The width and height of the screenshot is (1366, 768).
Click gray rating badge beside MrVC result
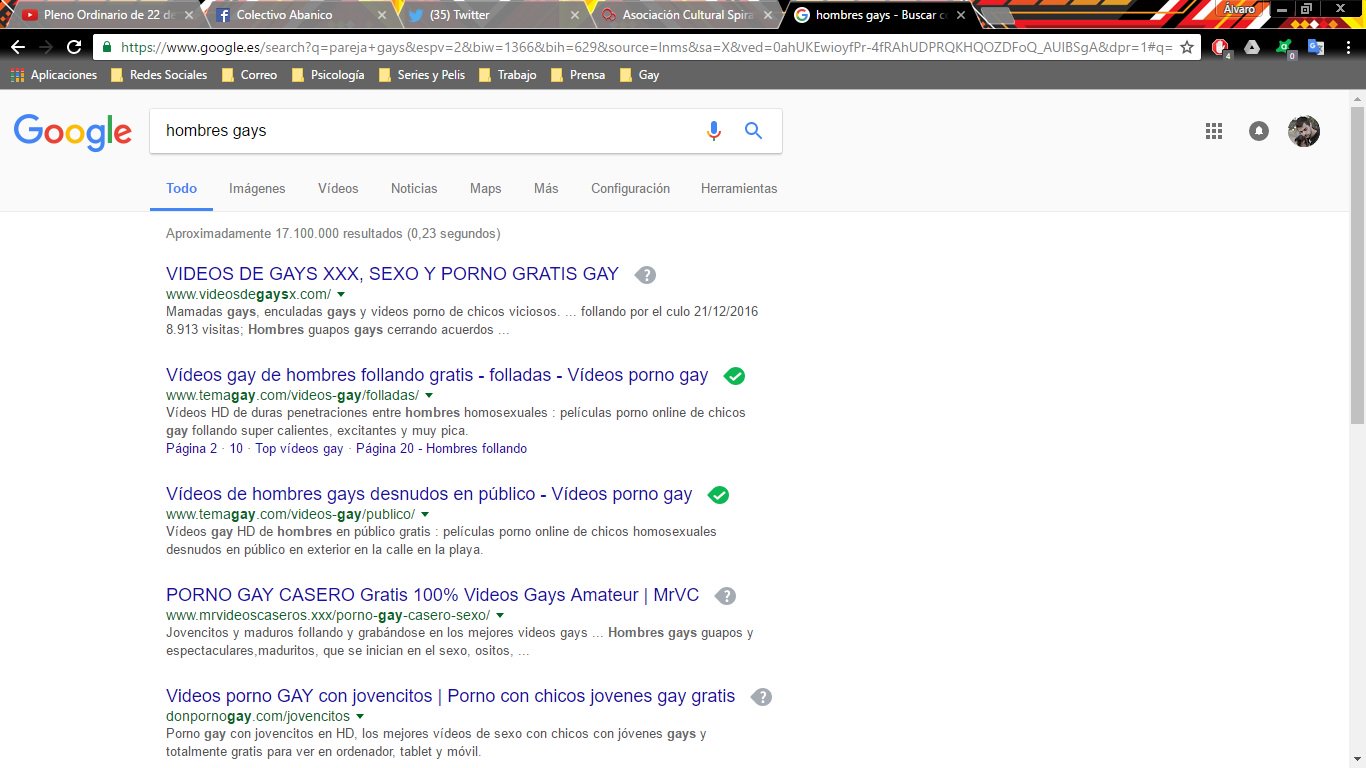pos(726,596)
